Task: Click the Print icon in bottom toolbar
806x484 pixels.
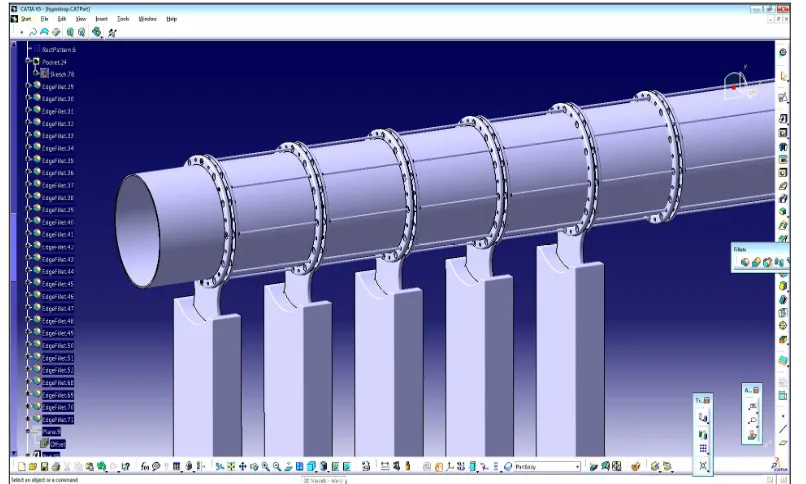Action: (56, 467)
